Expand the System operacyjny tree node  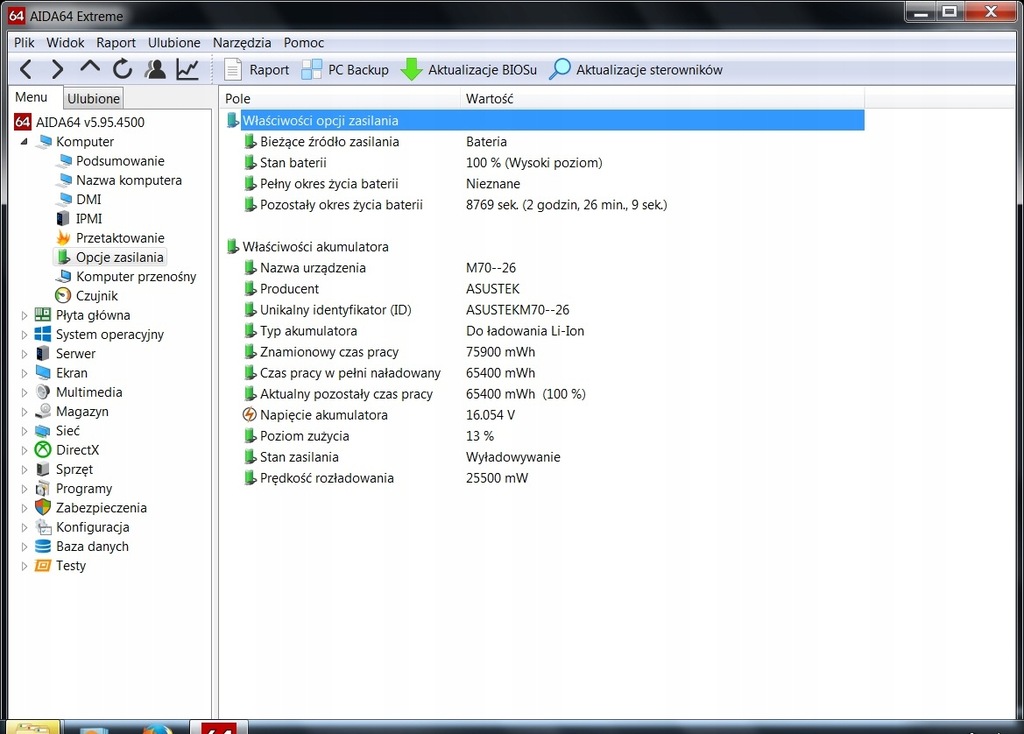coord(24,334)
